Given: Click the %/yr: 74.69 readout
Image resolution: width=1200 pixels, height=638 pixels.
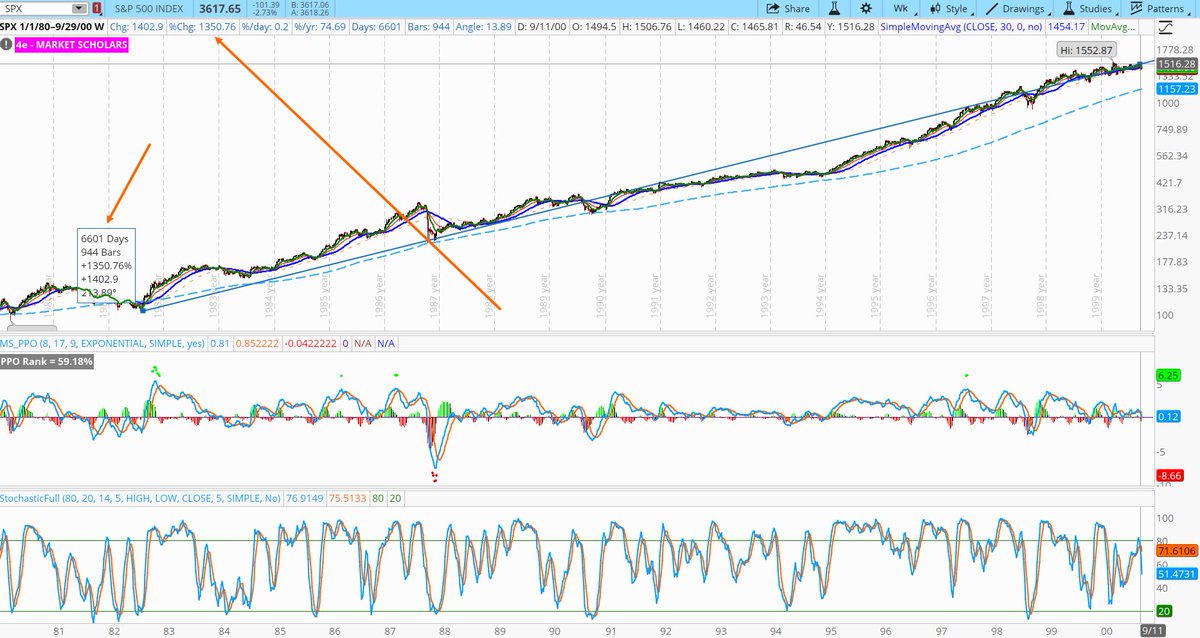Looking at the screenshot, I should coord(320,26).
